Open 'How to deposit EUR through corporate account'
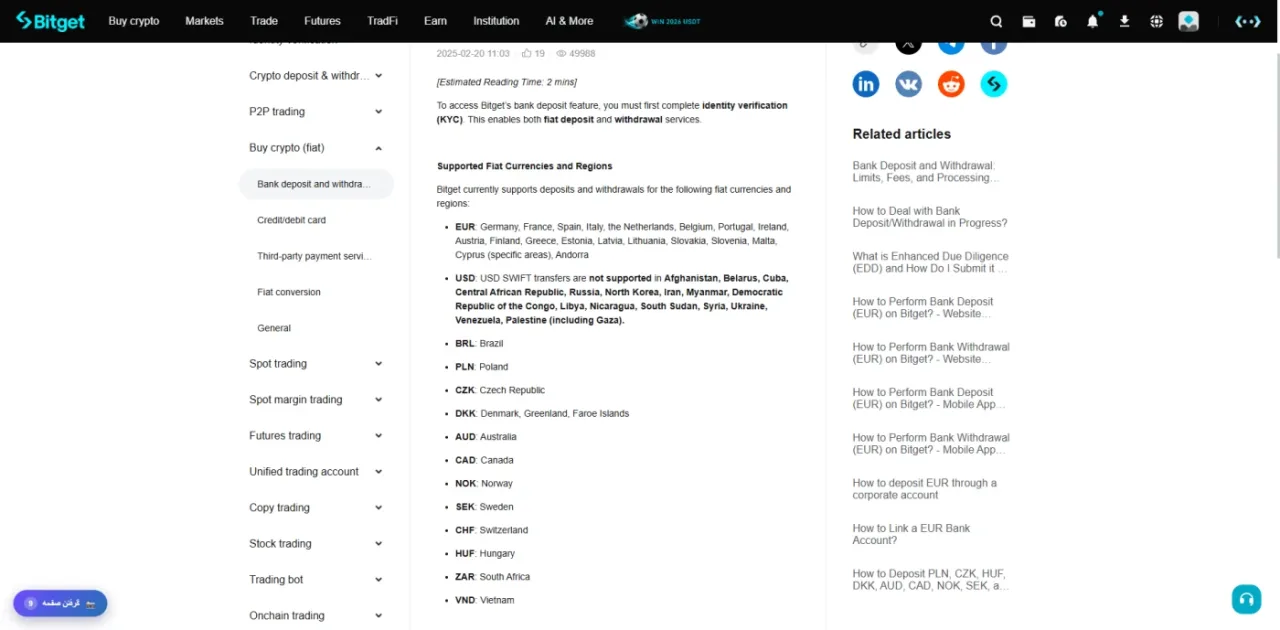 [925, 489]
